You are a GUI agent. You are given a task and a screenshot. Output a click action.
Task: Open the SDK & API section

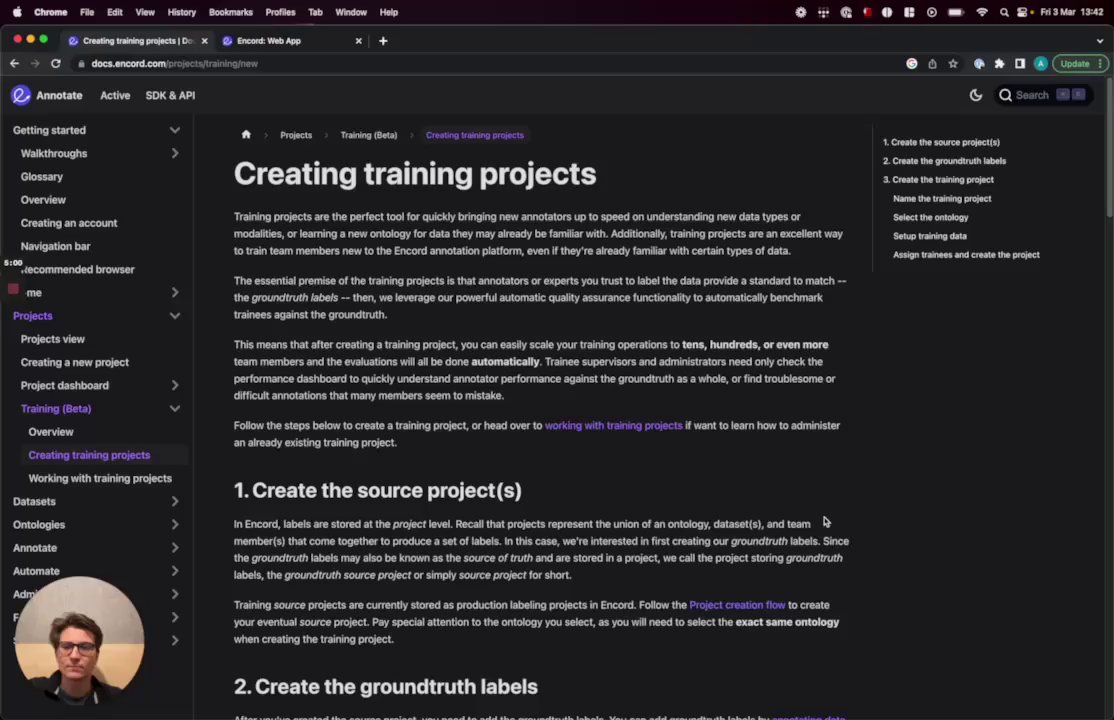[170, 95]
